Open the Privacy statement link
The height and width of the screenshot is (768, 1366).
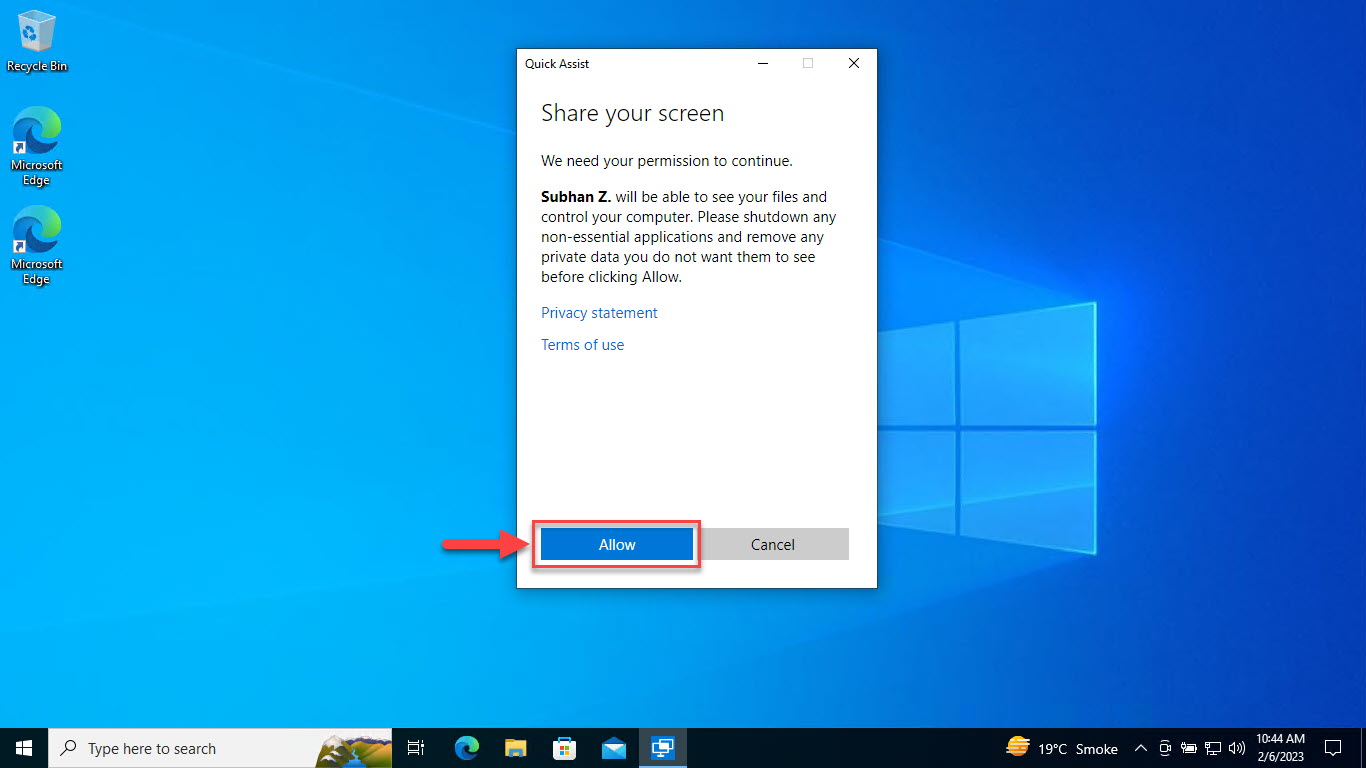coord(599,312)
